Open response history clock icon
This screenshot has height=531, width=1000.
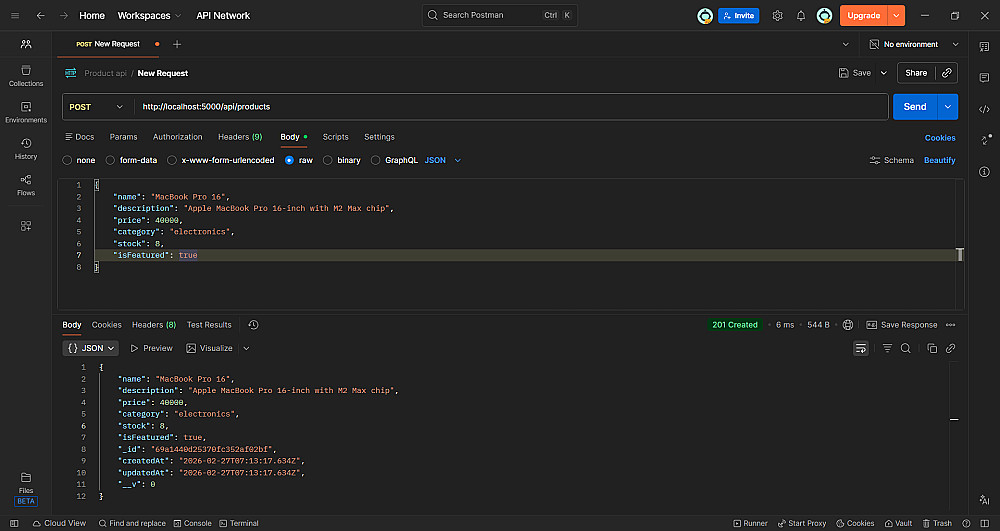[253, 325]
